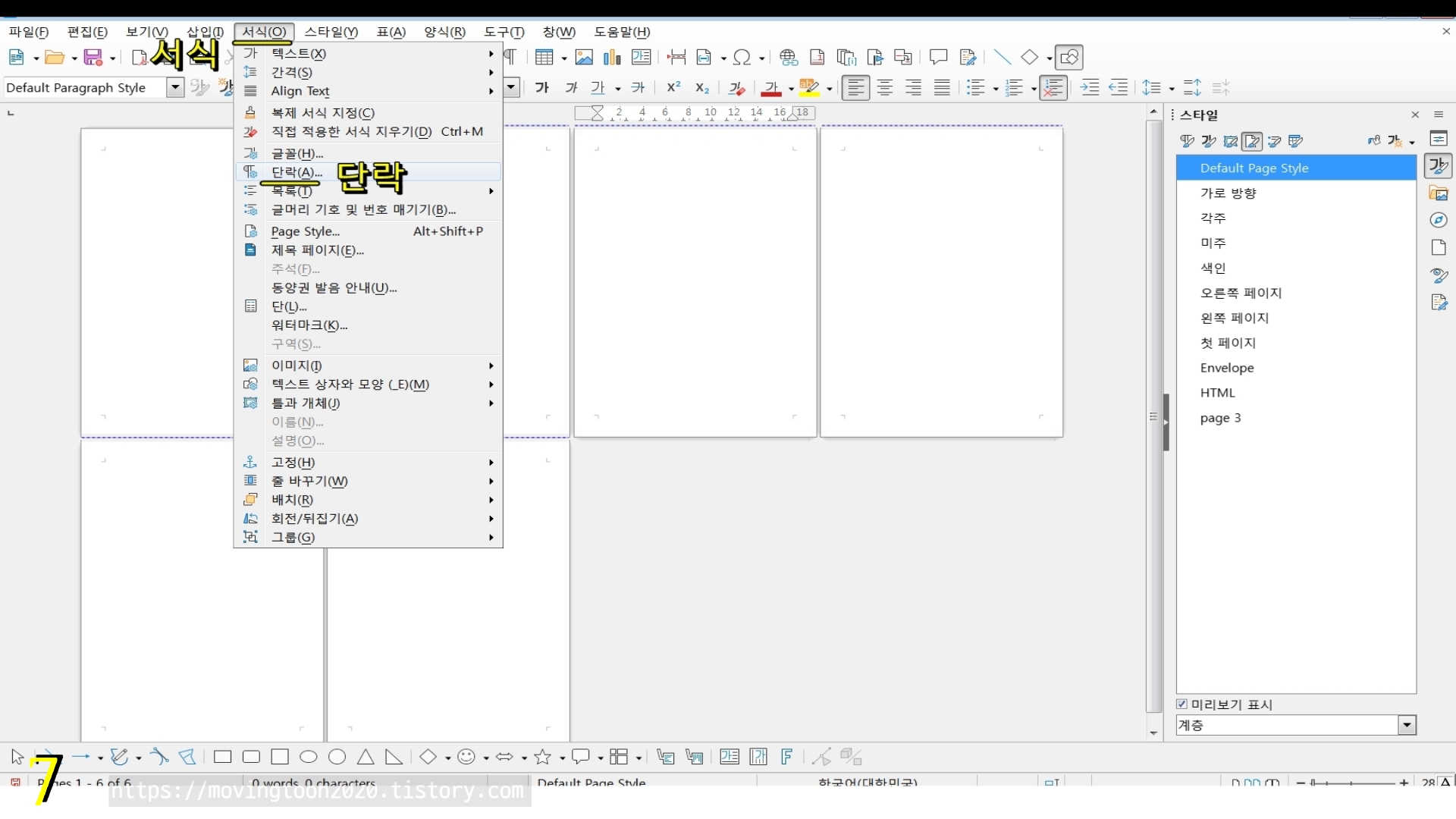This screenshot has height=819, width=1456.
Task: Show Table Styles in the Styles panel
Action: [x=1296, y=141]
